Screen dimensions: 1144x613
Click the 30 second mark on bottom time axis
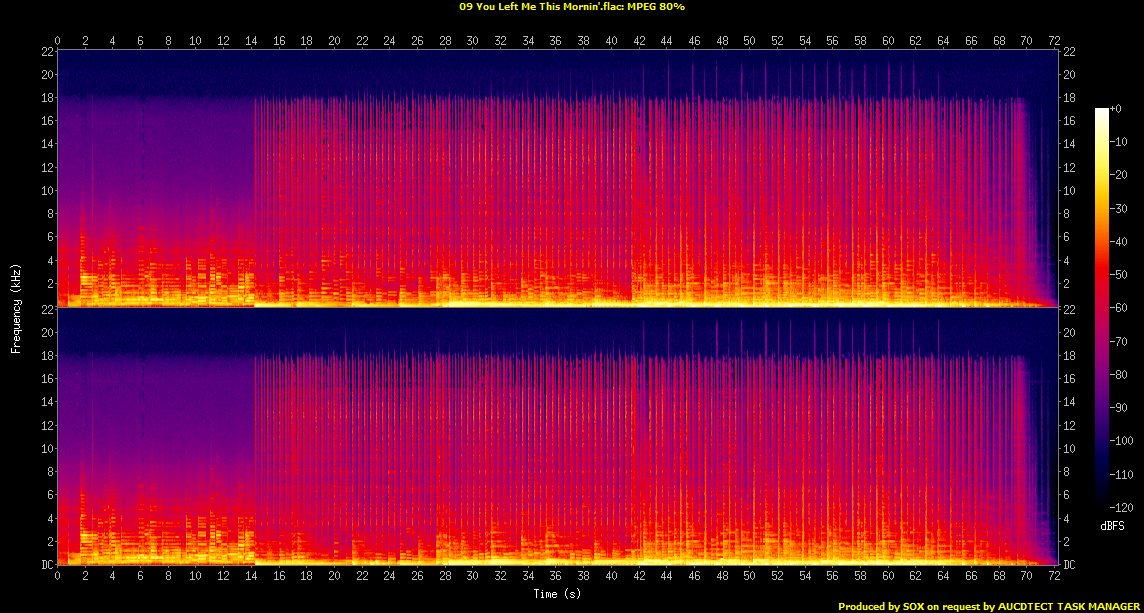click(x=473, y=577)
